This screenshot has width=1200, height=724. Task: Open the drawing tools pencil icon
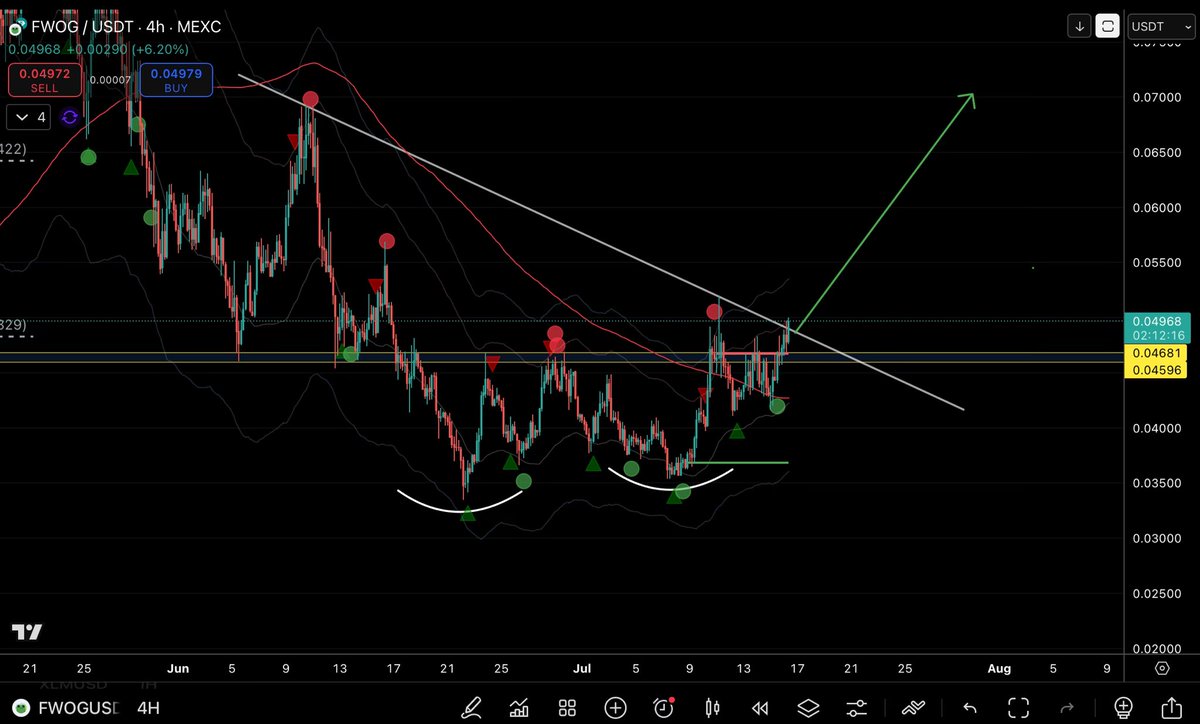(x=471, y=708)
